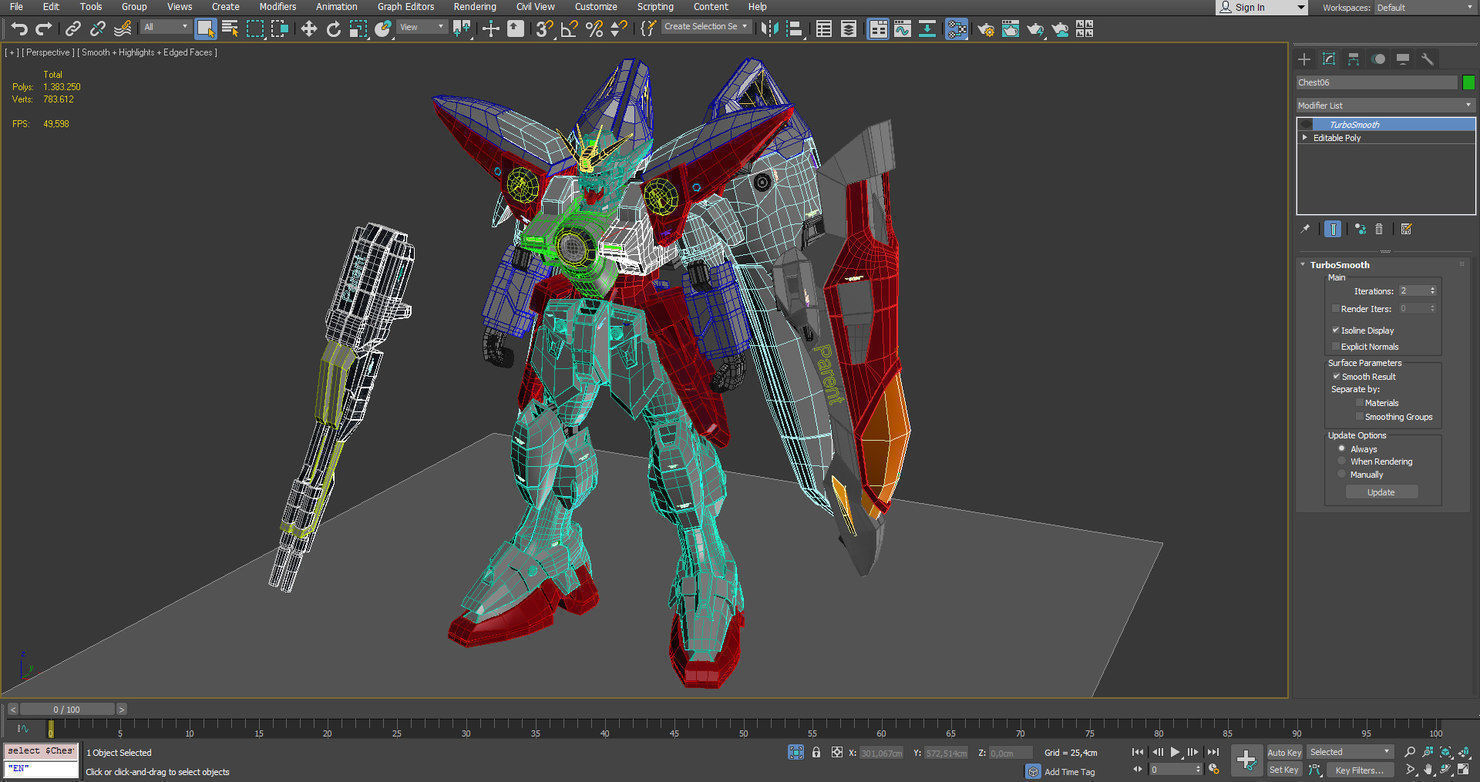This screenshot has width=1480, height=782.
Task: Activate the Select and Scale tool
Action: tap(359, 29)
